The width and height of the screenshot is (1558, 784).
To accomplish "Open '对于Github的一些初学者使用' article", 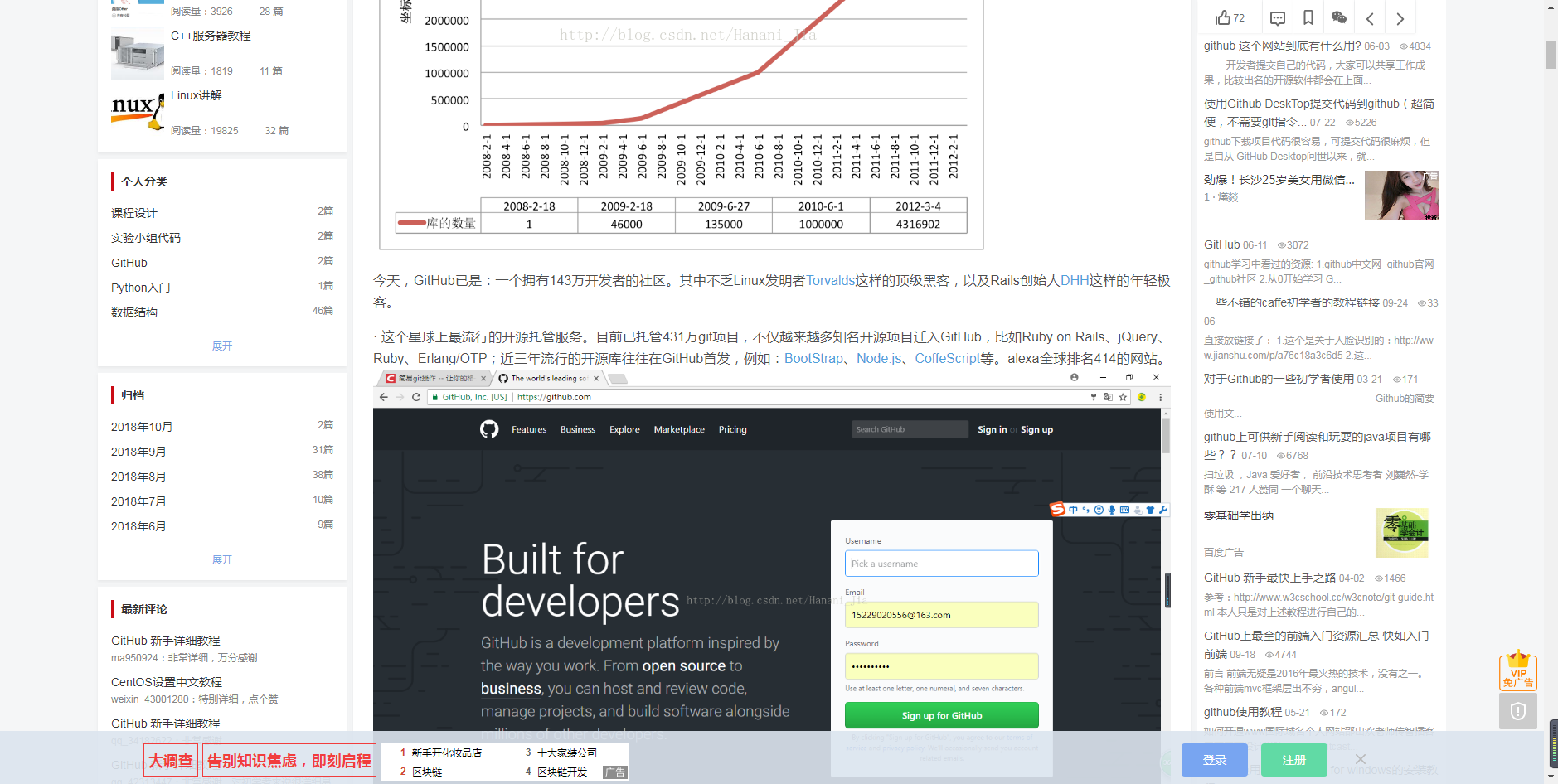I will tap(1279, 379).
